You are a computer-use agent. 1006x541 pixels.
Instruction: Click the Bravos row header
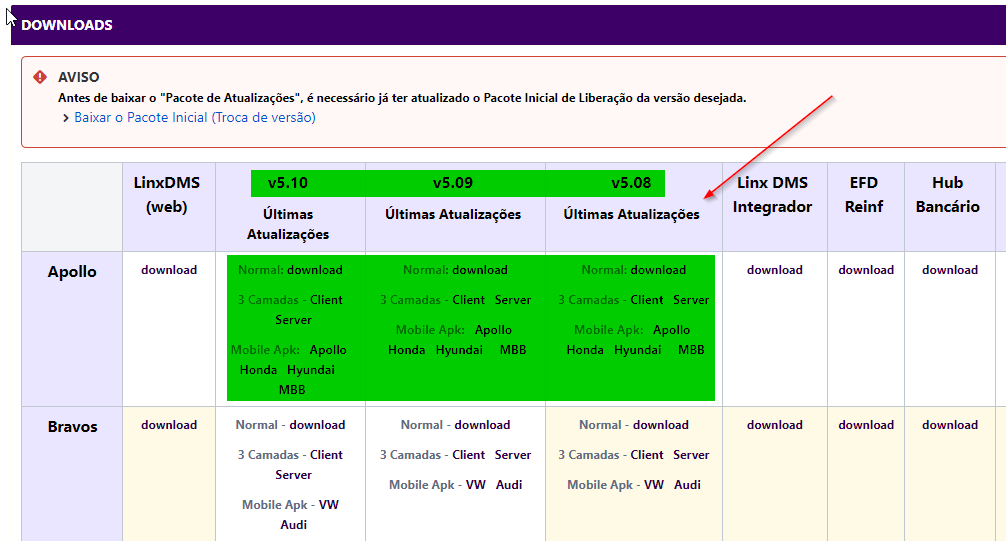(x=72, y=427)
